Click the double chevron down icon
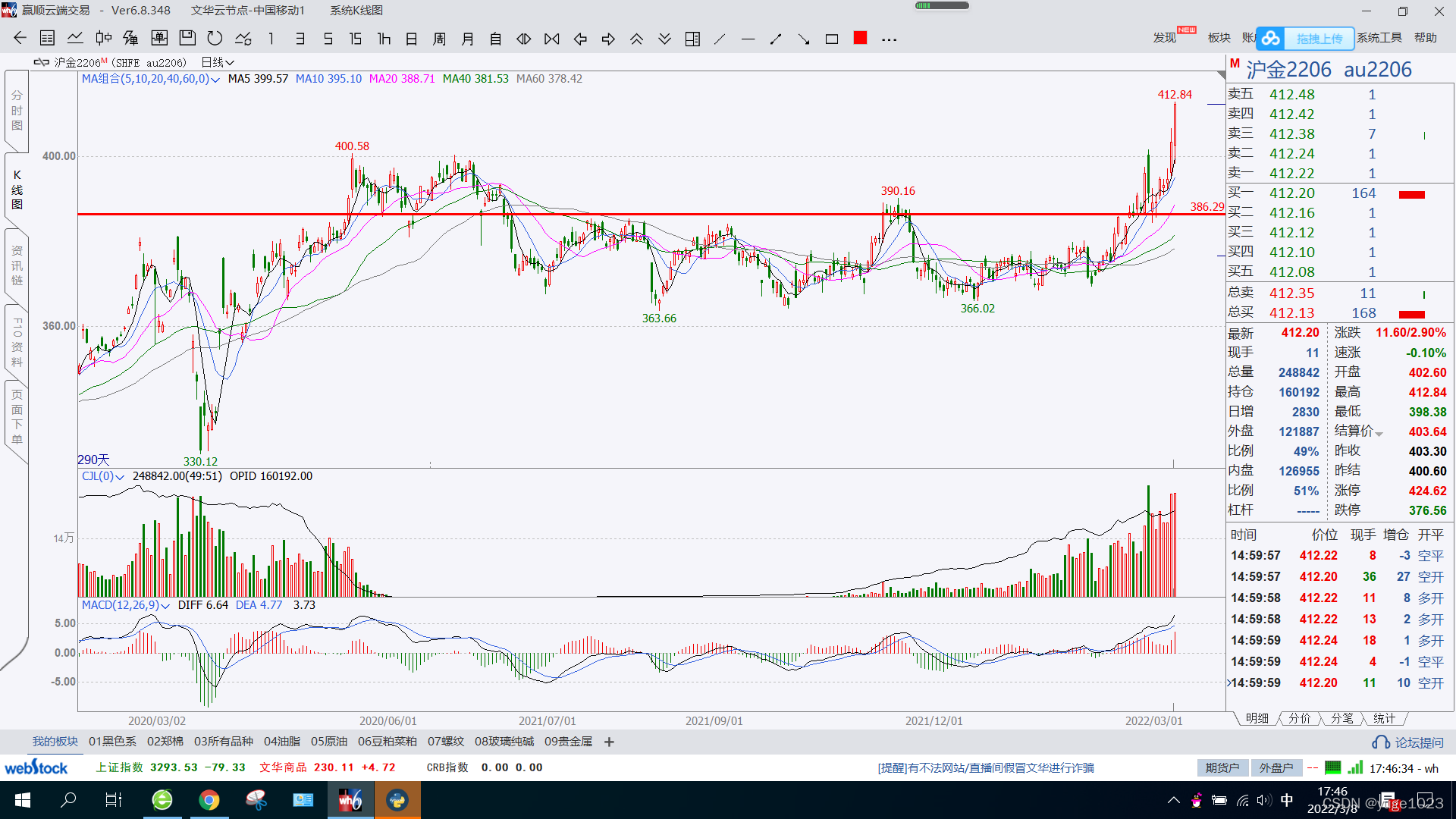The image size is (1456, 819). click(664, 39)
